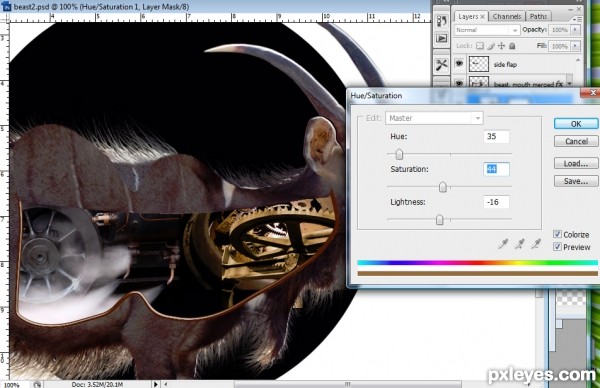Click the status bar icon beside zoom percentage

pos(37,385)
